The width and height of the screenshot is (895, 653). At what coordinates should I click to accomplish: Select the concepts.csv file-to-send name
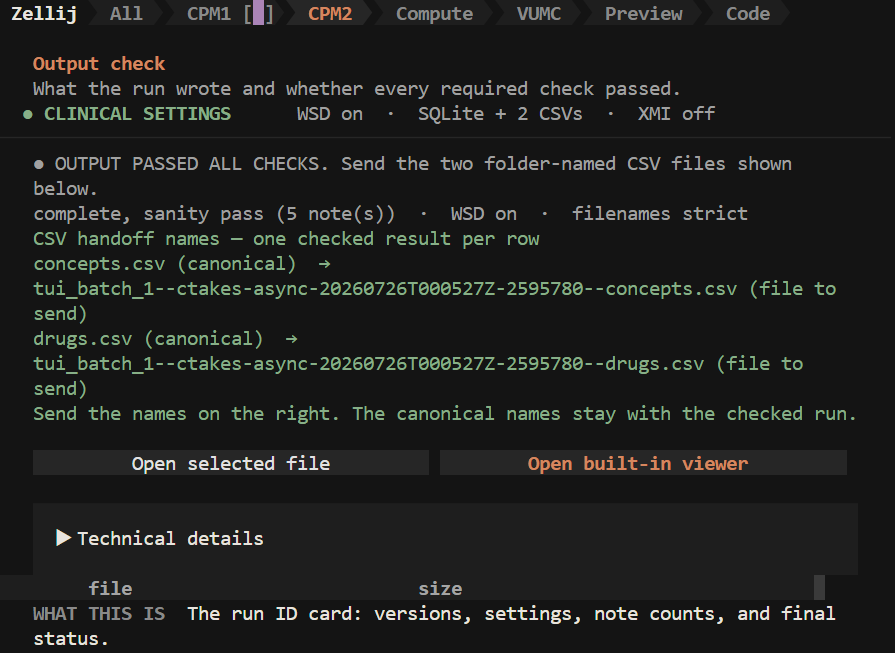(x=385, y=289)
